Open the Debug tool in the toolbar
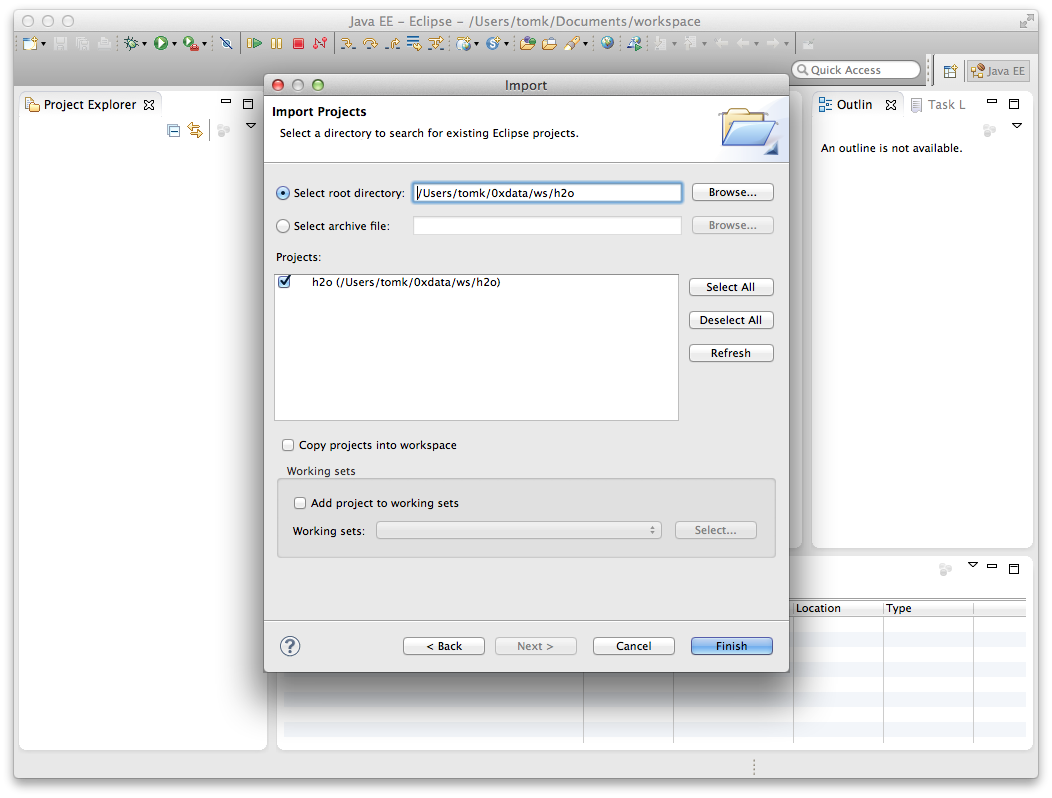Viewport: 1052px width, 798px height. [132, 43]
